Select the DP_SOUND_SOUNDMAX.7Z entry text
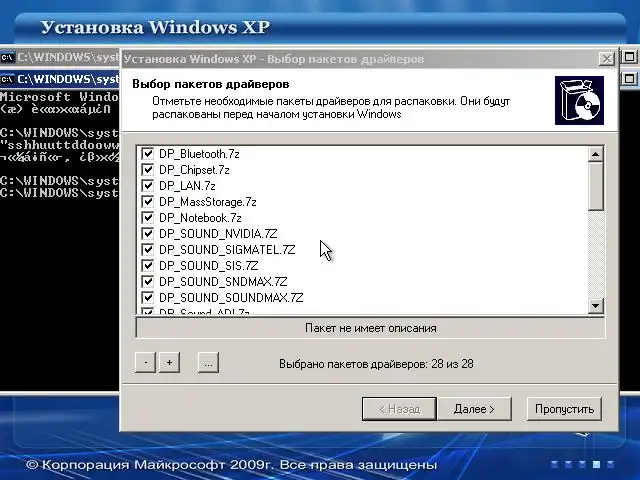Image resolution: width=640 pixels, height=480 pixels. coord(231,298)
